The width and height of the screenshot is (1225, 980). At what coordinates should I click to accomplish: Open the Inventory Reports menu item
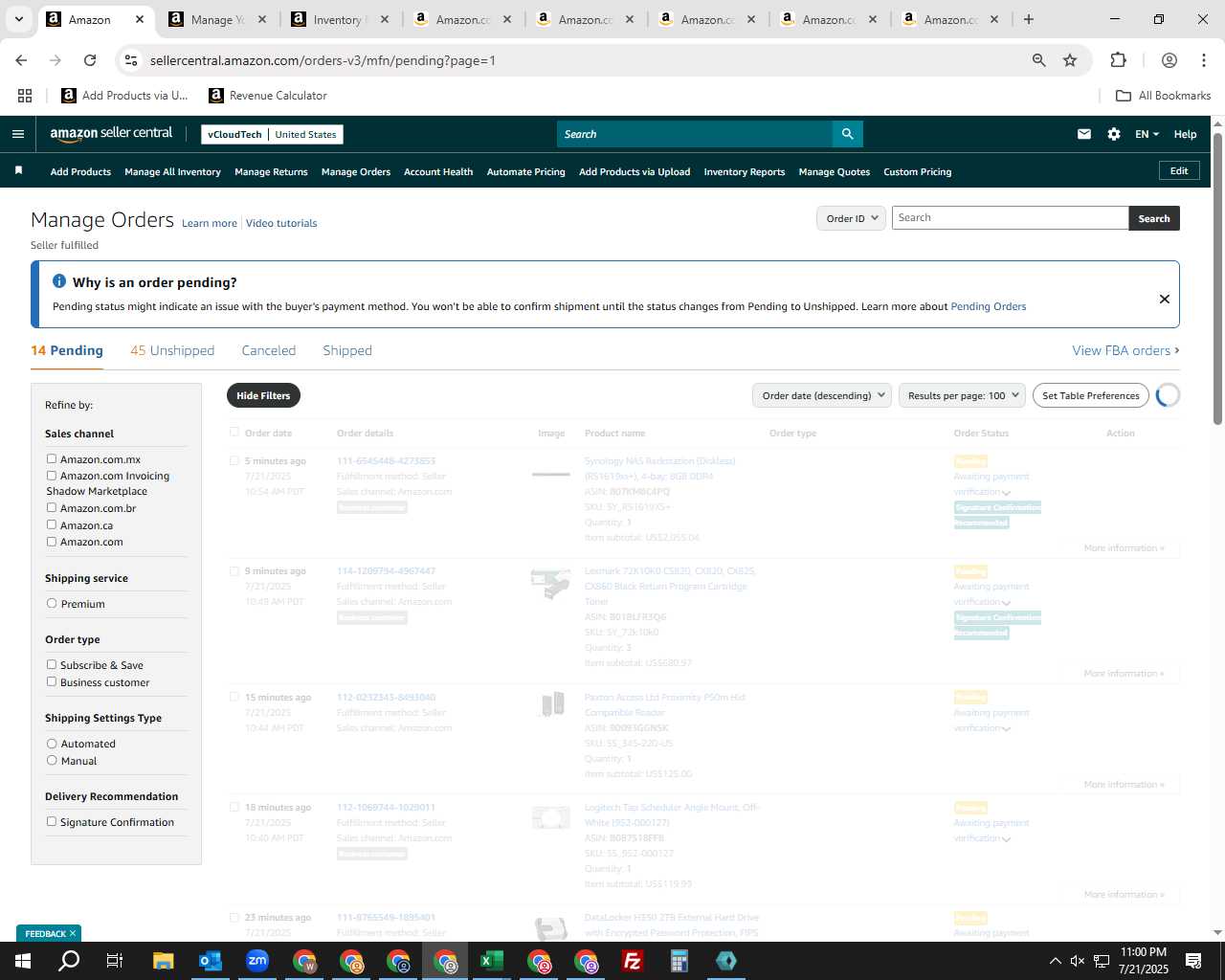(x=745, y=171)
